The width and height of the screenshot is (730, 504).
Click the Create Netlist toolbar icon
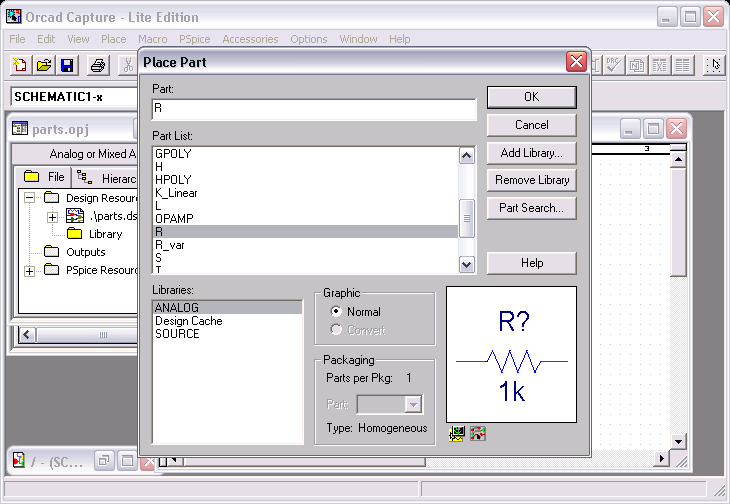[x=636, y=65]
